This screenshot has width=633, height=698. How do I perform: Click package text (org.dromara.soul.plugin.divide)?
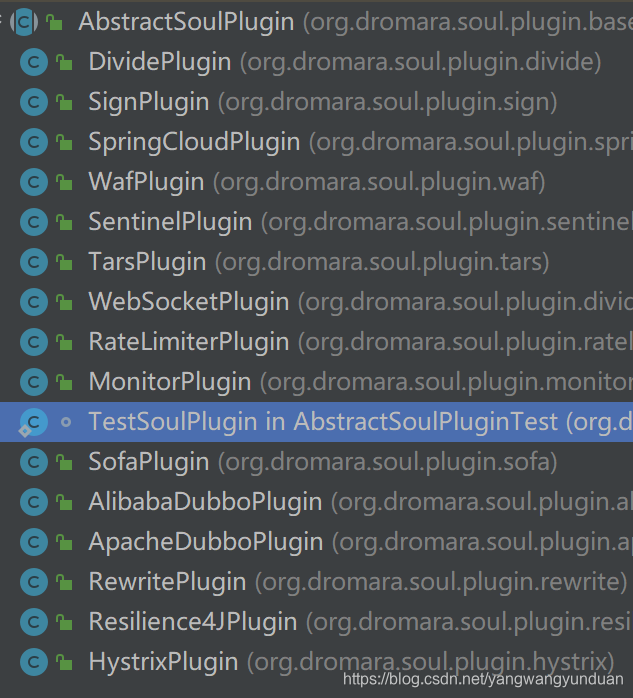coord(421,62)
